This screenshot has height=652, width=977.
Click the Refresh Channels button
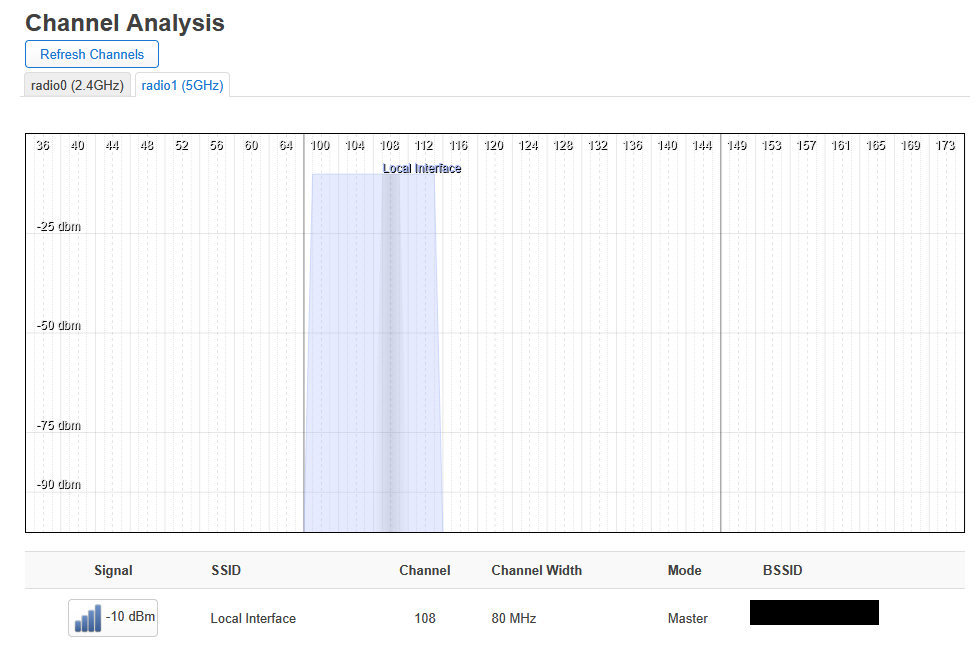[92, 54]
